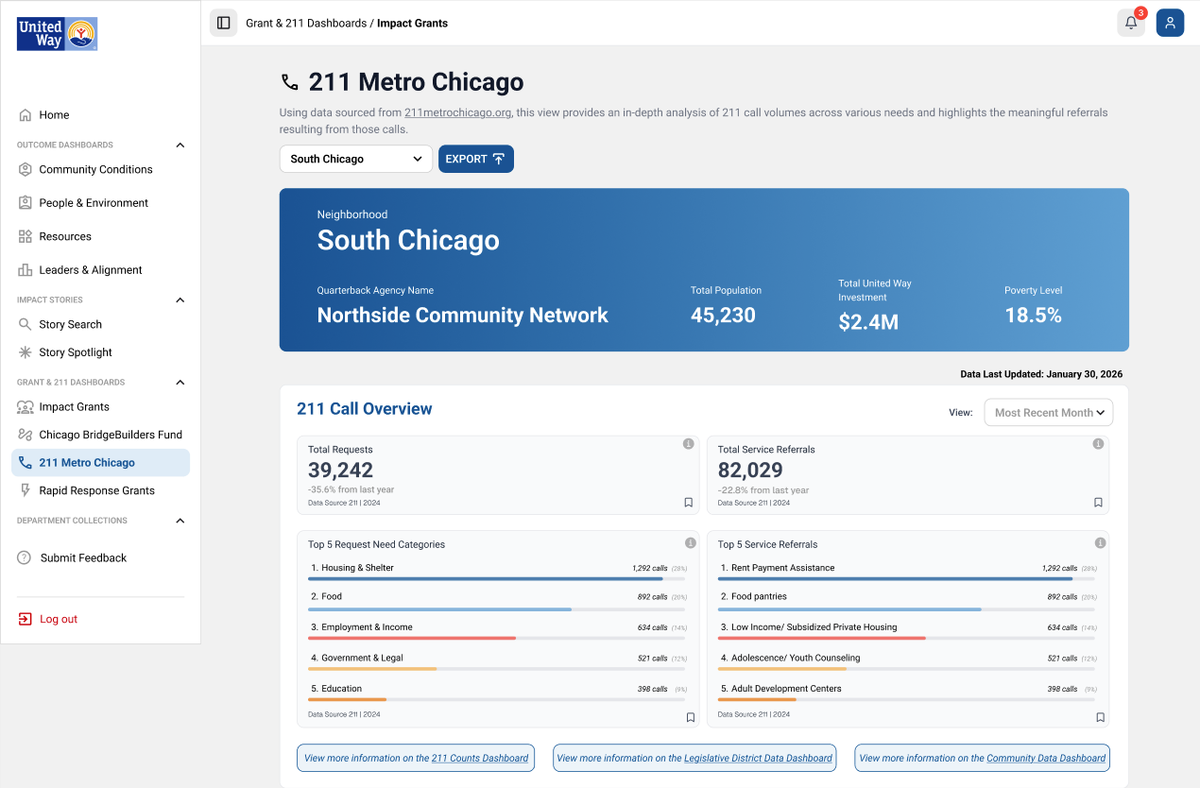
Task: Click the Community Conditions icon
Action: point(25,170)
